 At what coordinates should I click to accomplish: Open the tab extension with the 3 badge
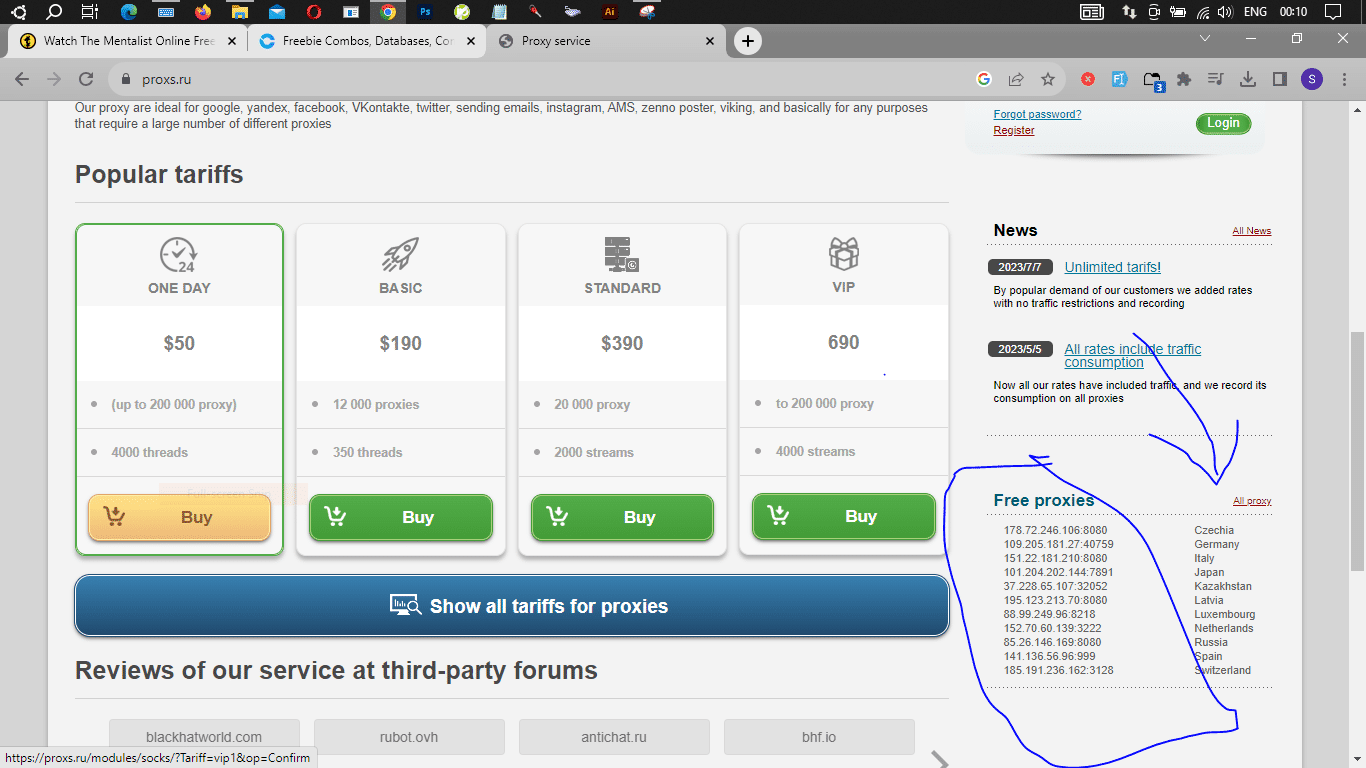point(1153,80)
